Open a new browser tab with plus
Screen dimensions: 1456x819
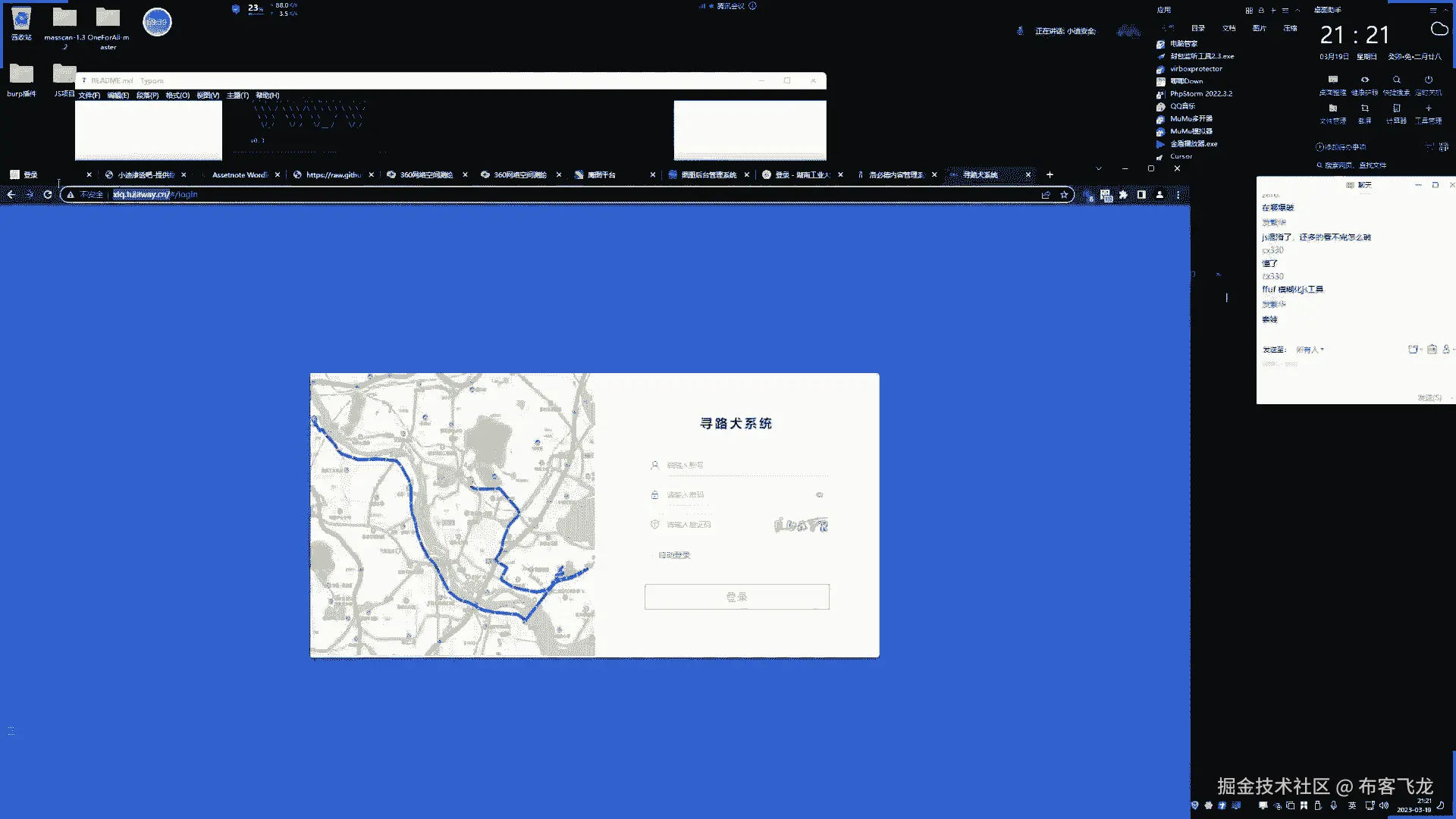click(x=1050, y=175)
